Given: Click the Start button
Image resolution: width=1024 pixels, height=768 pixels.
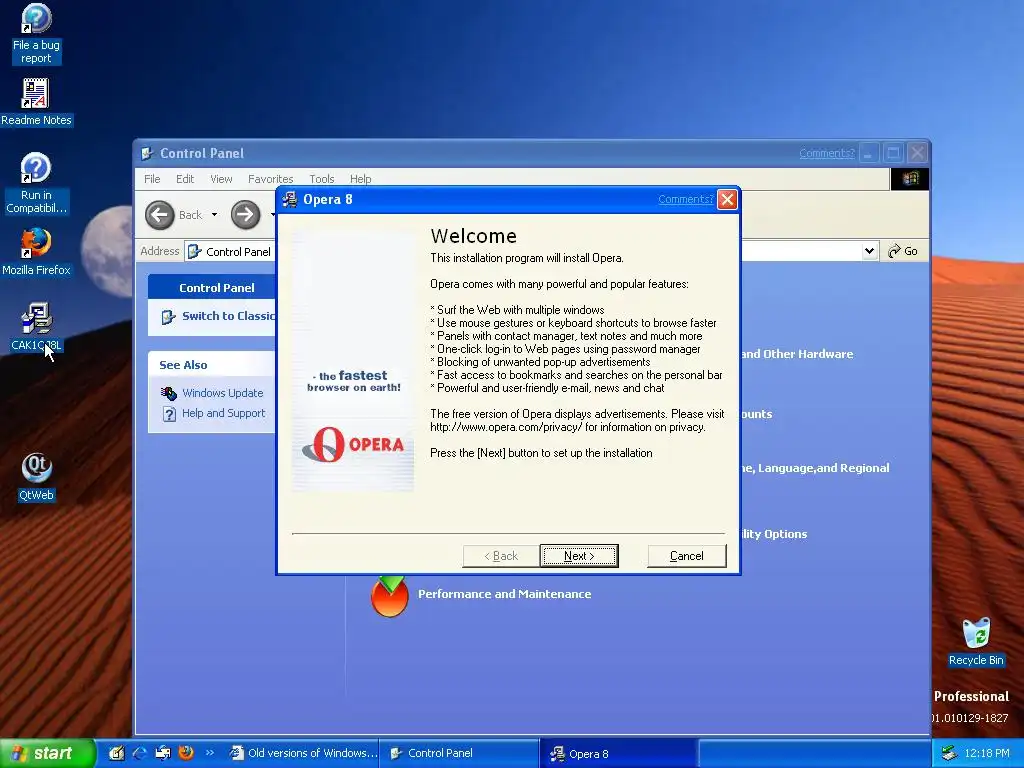Looking at the screenshot, I should pos(47,754).
